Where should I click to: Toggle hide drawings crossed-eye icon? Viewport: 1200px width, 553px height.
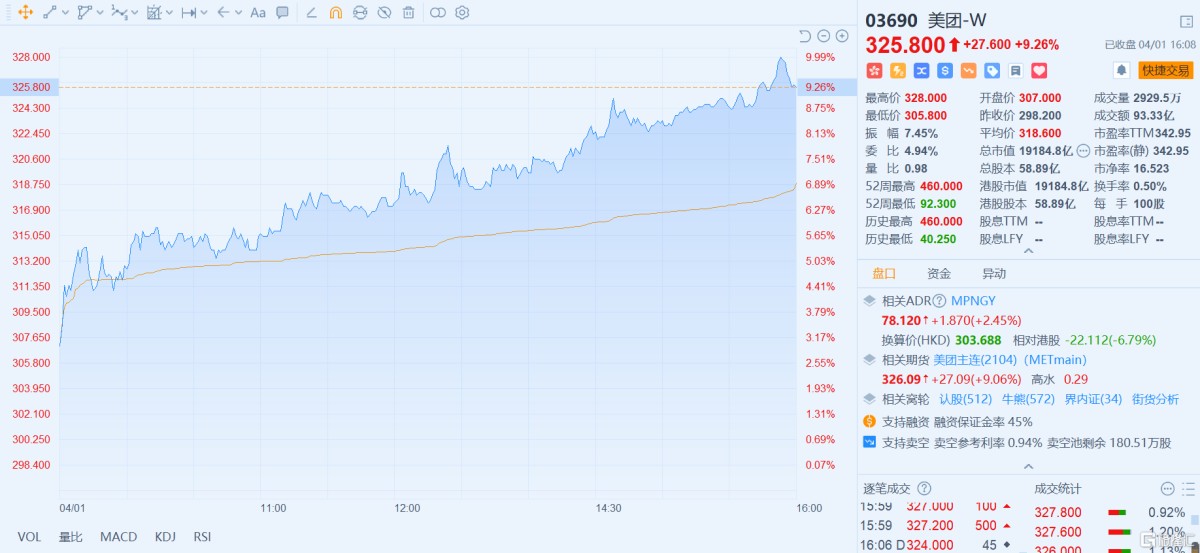click(x=384, y=13)
